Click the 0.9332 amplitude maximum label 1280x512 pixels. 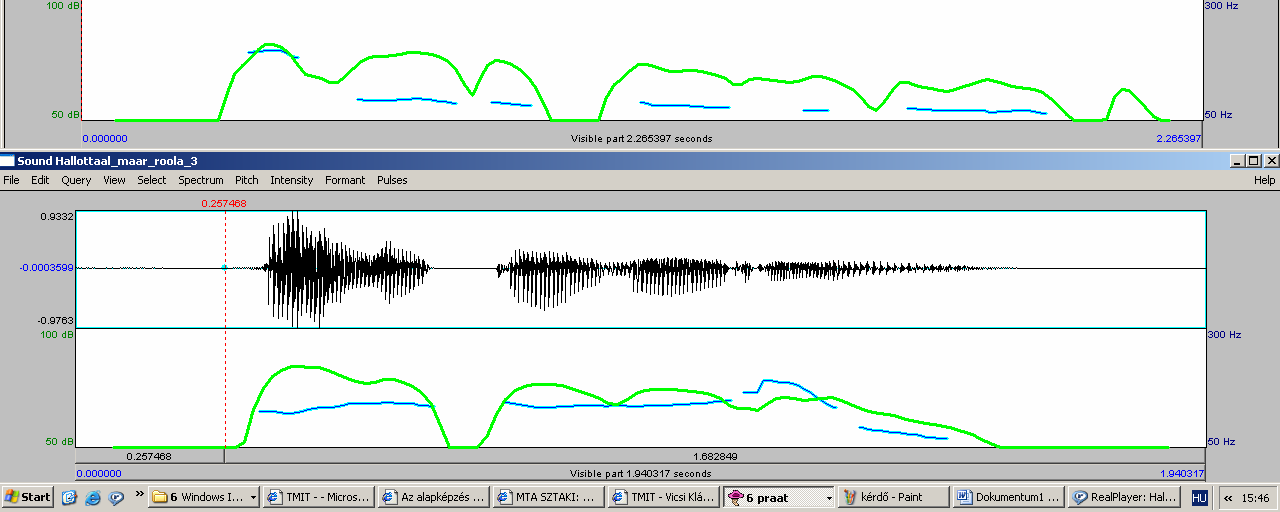tap(57, 216)
